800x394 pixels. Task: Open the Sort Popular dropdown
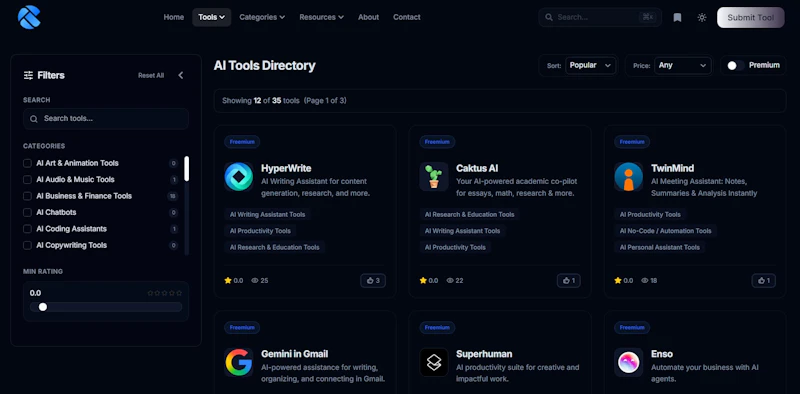click(590, 65)
